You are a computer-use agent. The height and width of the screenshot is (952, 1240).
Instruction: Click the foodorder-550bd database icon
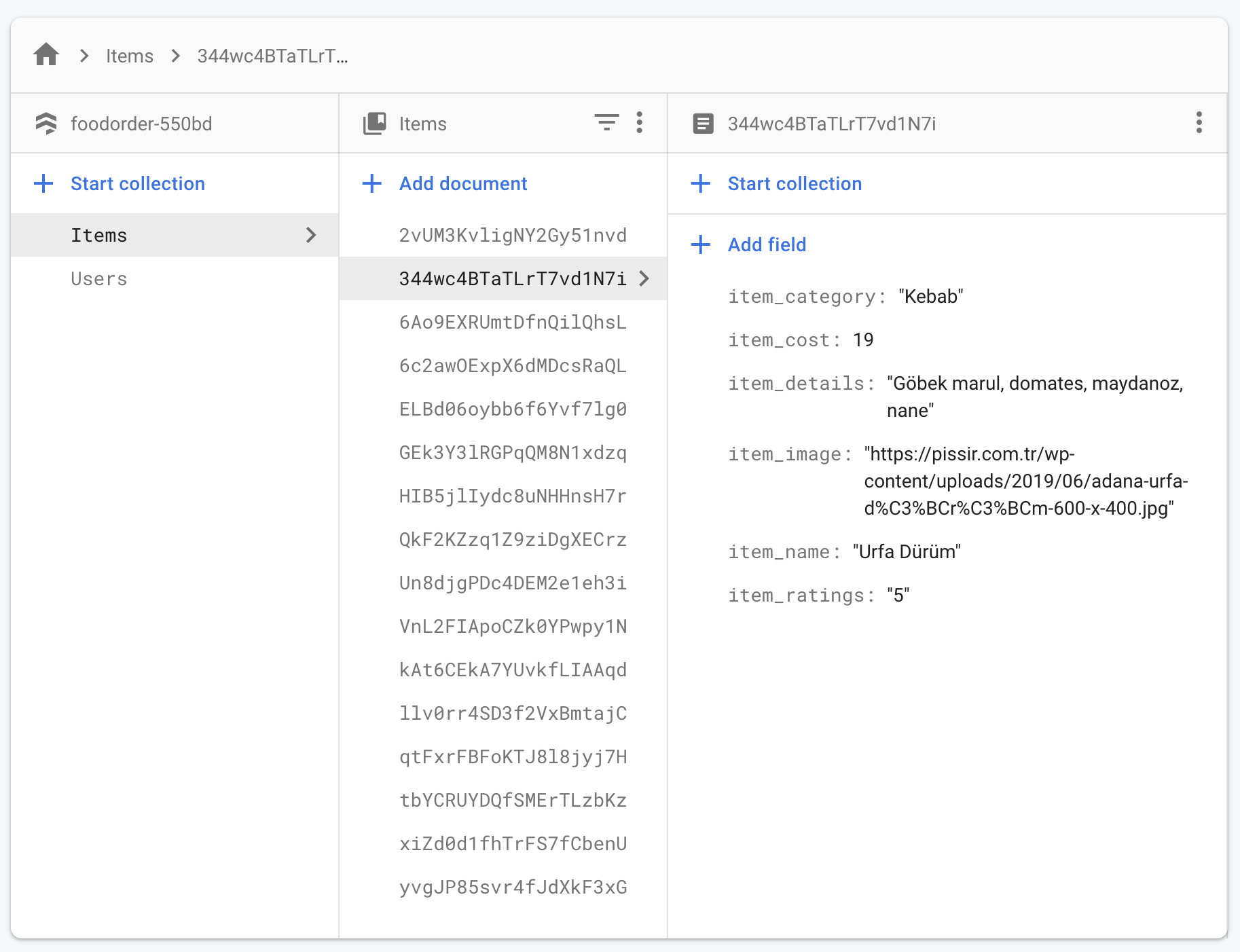[46, 124]
